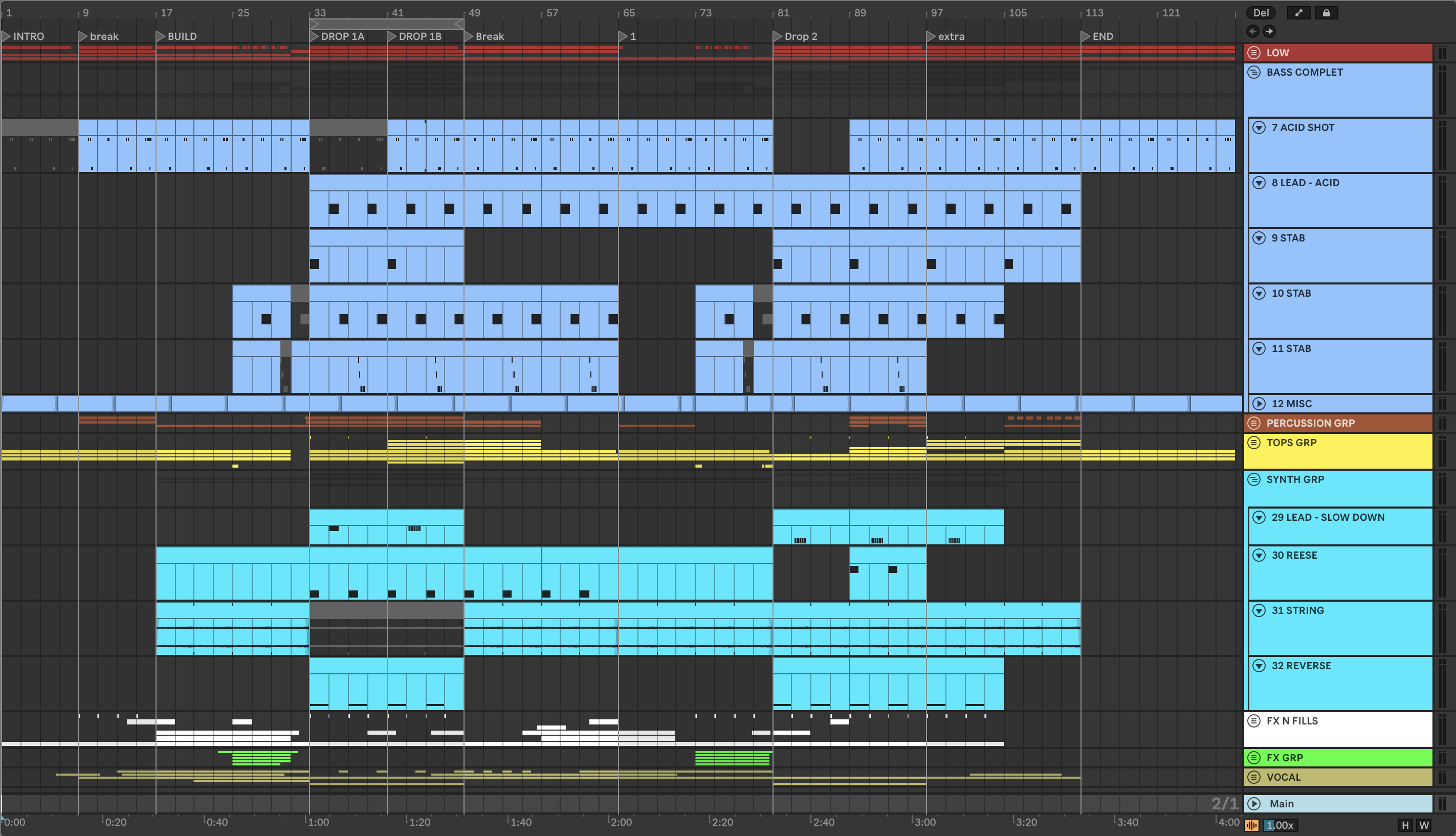Click the VOCAL group fold icon
The image size is (1456, 836).
coord(1254,777)
